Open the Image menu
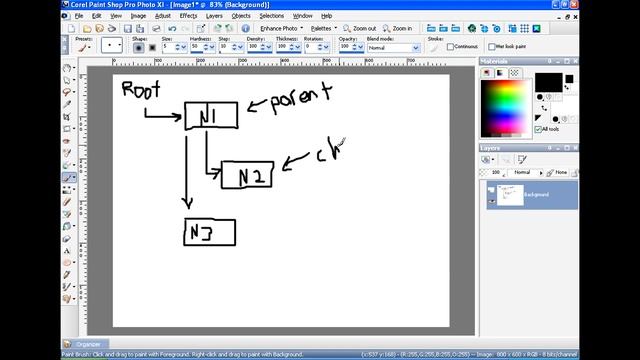 (138, 16)
